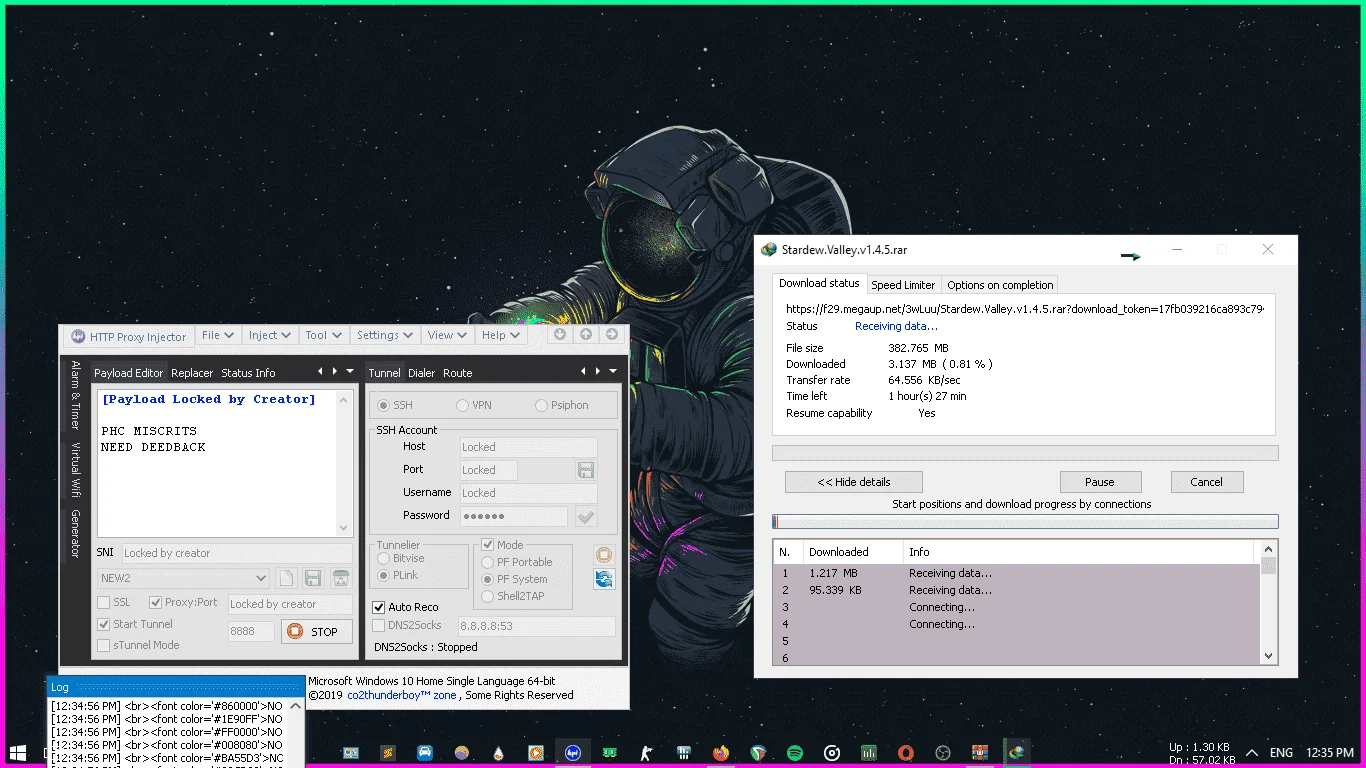
Task: Open Firefox from the taskbar
Action: (721, 752)
